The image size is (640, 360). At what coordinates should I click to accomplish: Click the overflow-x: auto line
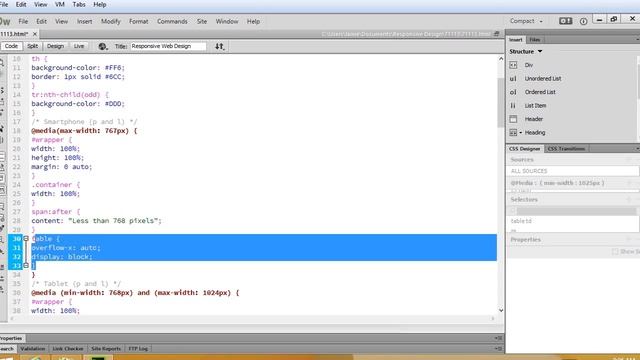pyautogui.click(x=66, y=248)
